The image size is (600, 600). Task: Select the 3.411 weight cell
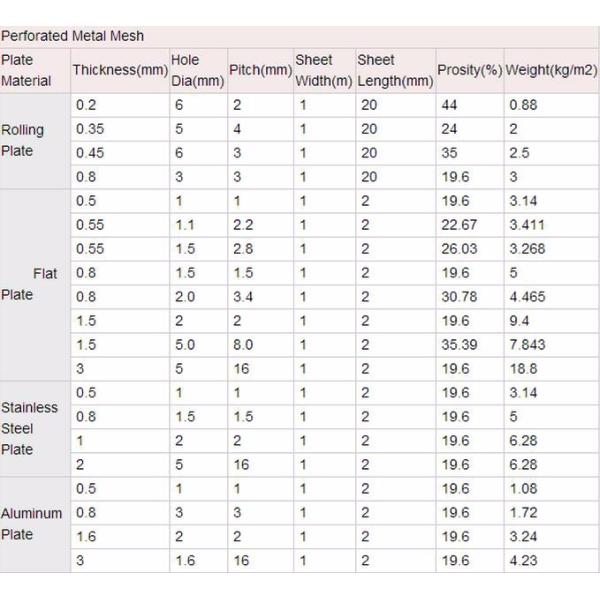(x=527, y=225)
